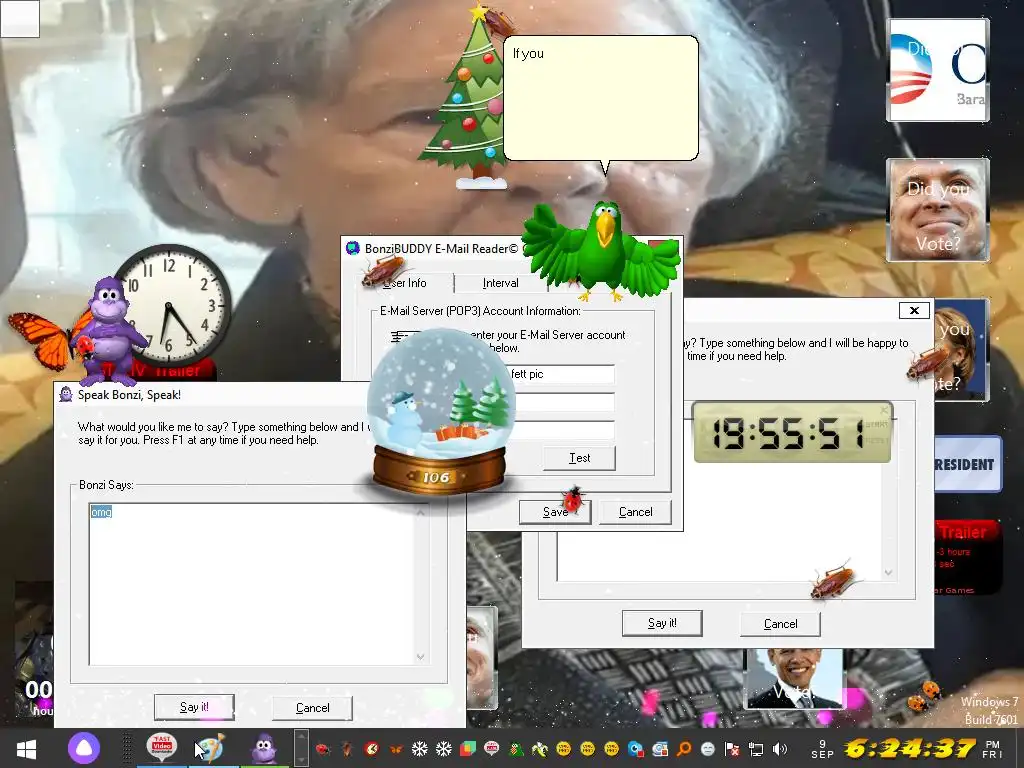Click scroll-down arrow in Bonzi Says box
This screenshot has width=1024, height=768.
point(421,657)
